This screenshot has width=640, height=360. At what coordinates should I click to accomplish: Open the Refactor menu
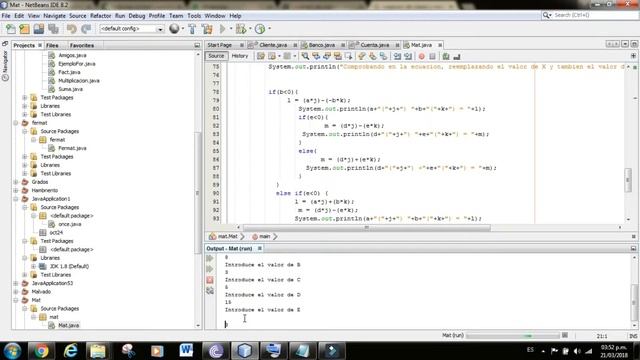100,16
